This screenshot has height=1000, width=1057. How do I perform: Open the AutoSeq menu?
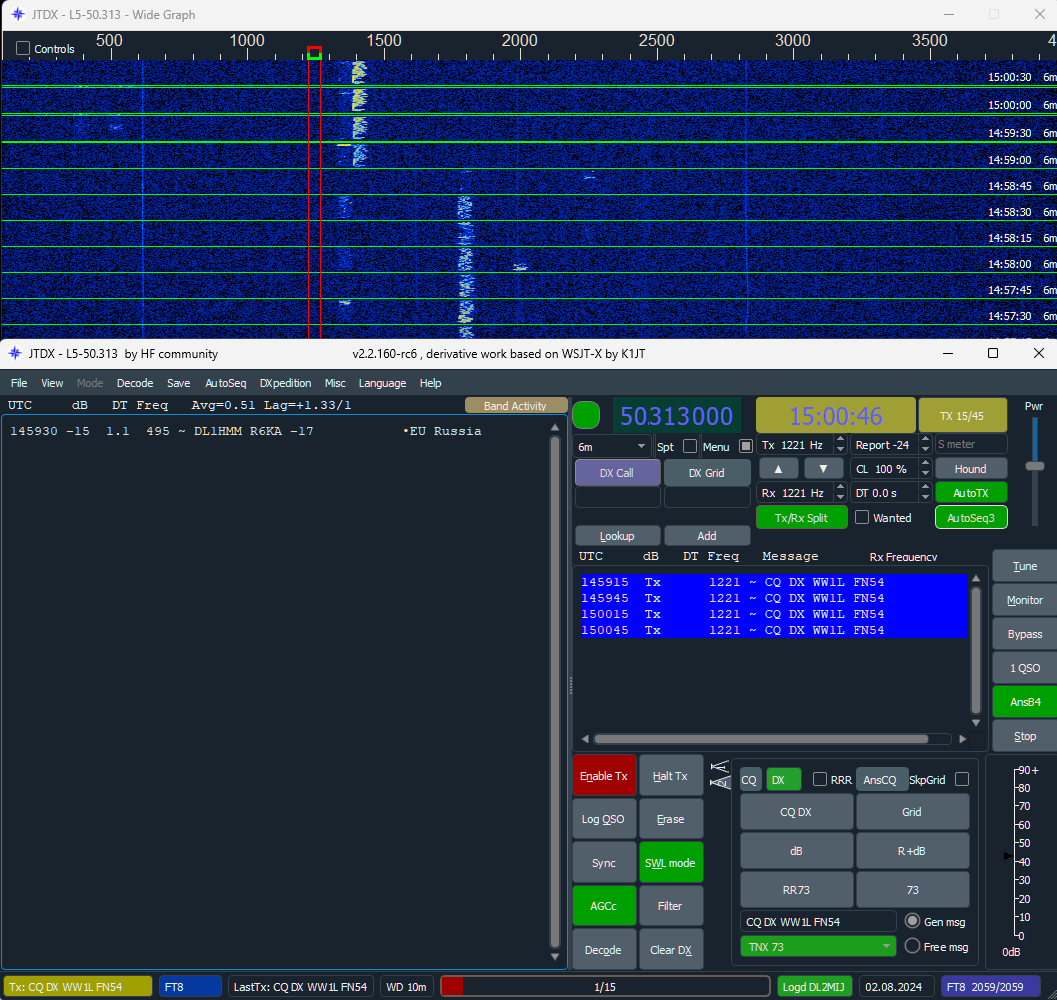click(225, 383)
